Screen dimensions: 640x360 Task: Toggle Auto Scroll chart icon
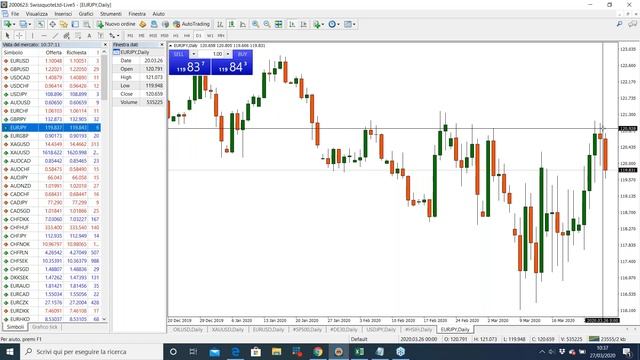coord(292,24)
